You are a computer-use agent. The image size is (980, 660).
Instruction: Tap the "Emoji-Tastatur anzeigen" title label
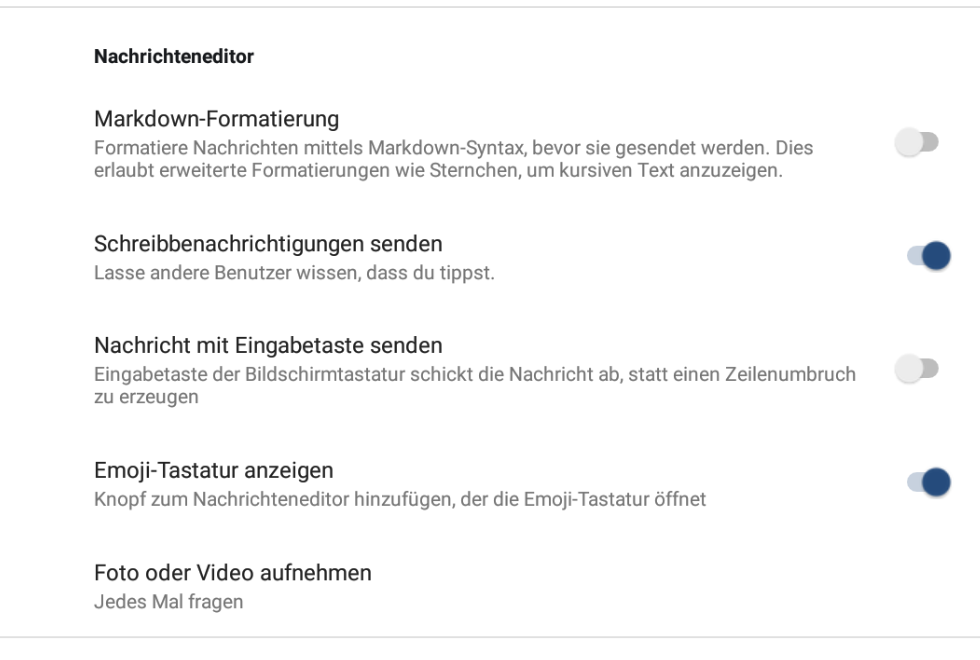tap(213, 470)
